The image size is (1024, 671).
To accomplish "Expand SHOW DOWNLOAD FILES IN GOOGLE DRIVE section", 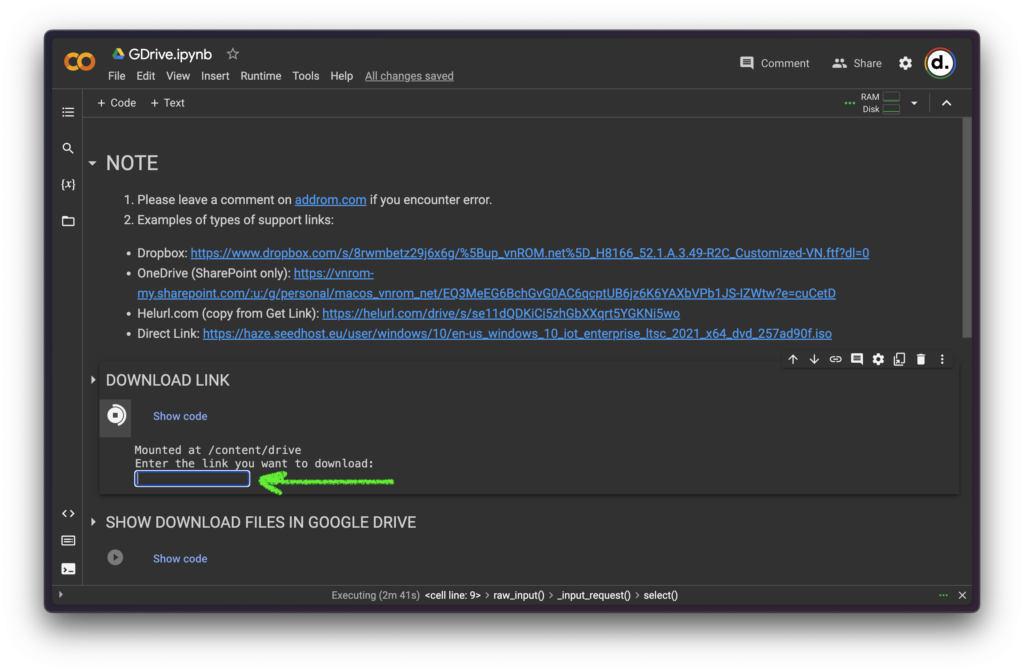I will coord(93,522).
